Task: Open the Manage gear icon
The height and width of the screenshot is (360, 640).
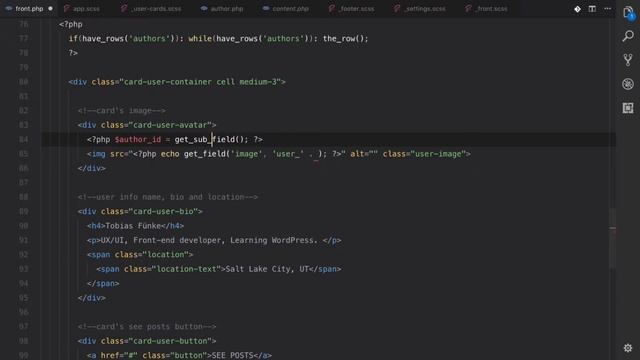Action: 628,348
